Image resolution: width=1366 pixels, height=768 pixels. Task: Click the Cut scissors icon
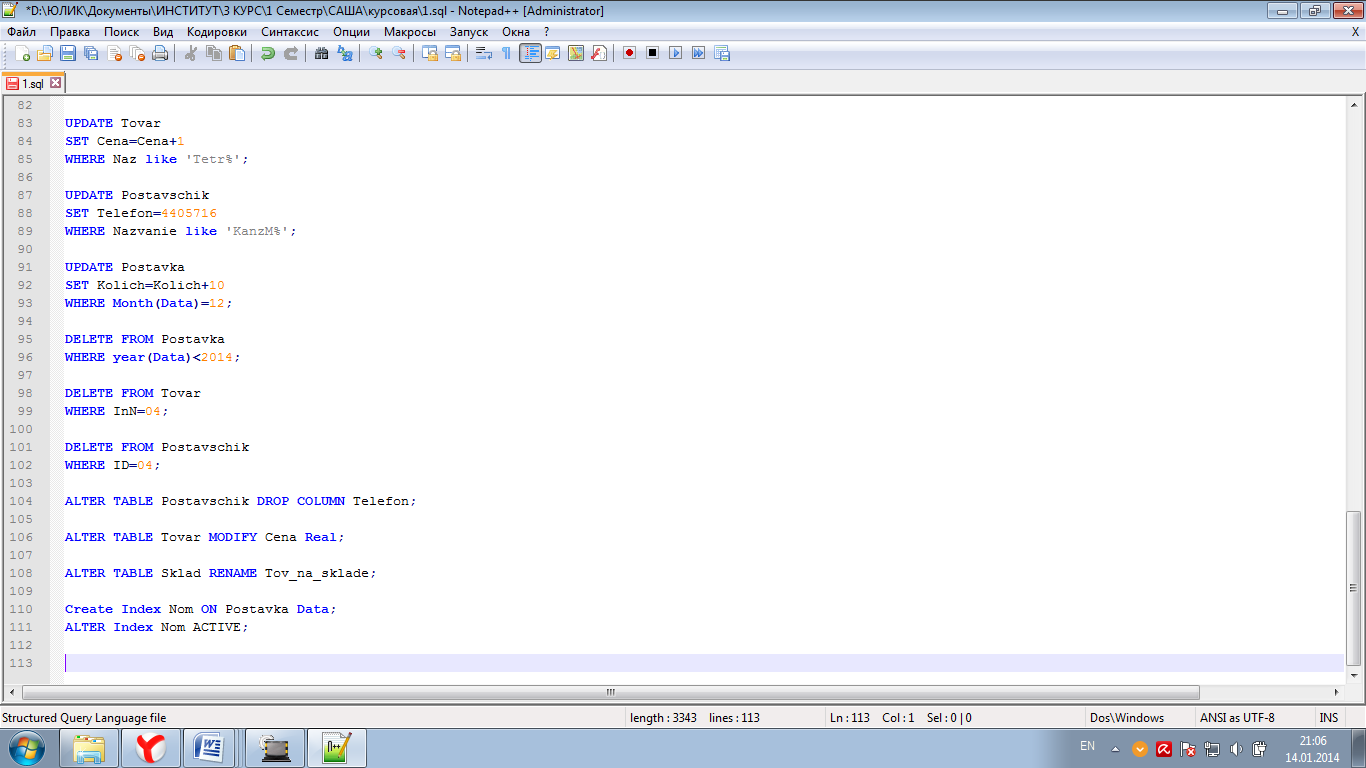coord(190,53)
